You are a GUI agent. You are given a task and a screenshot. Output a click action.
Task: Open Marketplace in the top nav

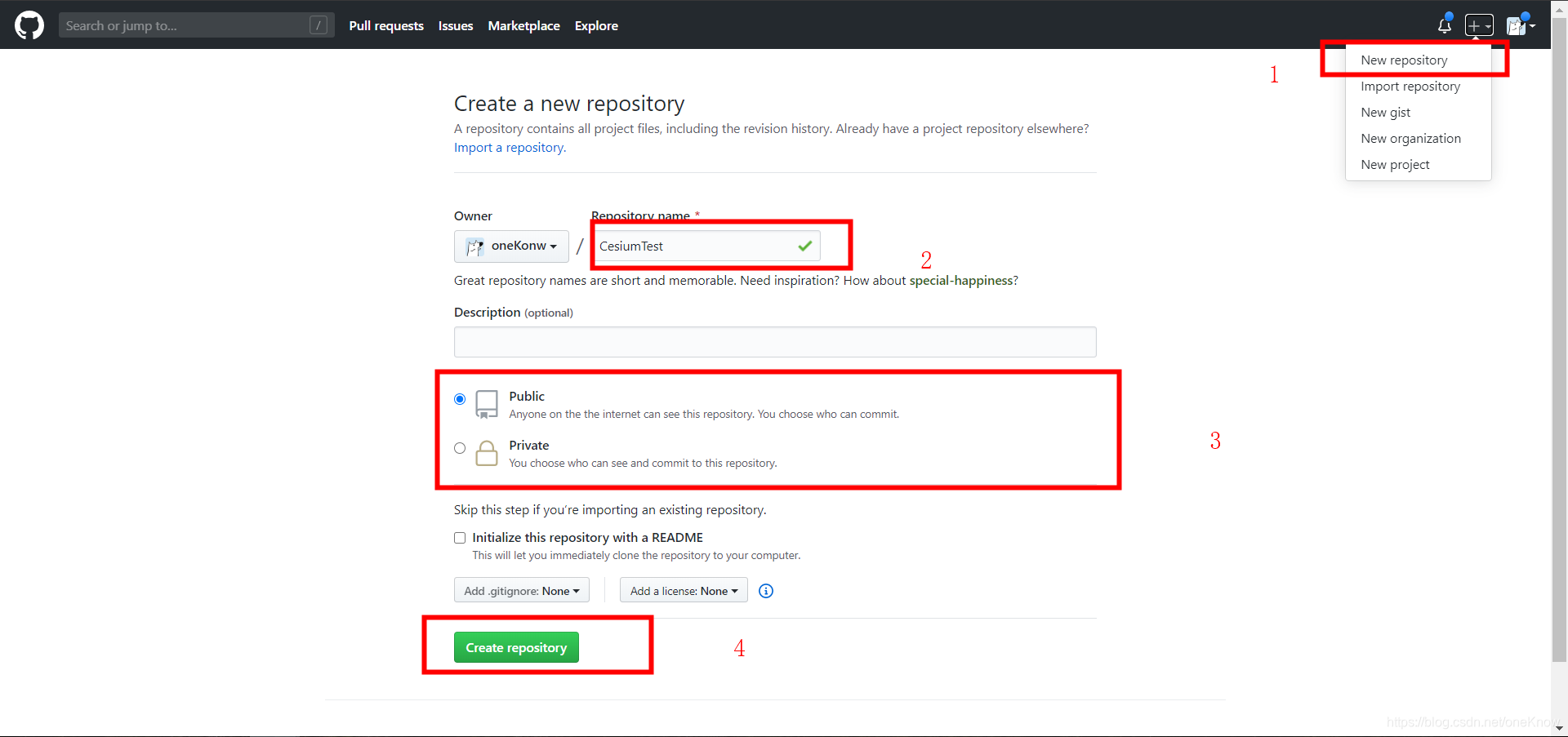[x=523, y=25]
